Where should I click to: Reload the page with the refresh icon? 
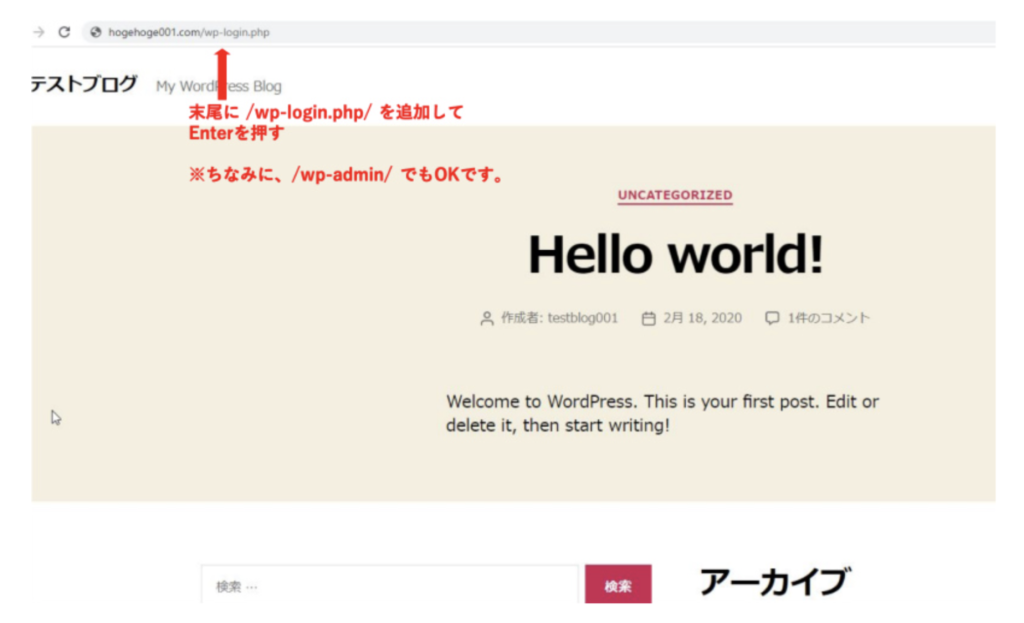pos(64,32)
